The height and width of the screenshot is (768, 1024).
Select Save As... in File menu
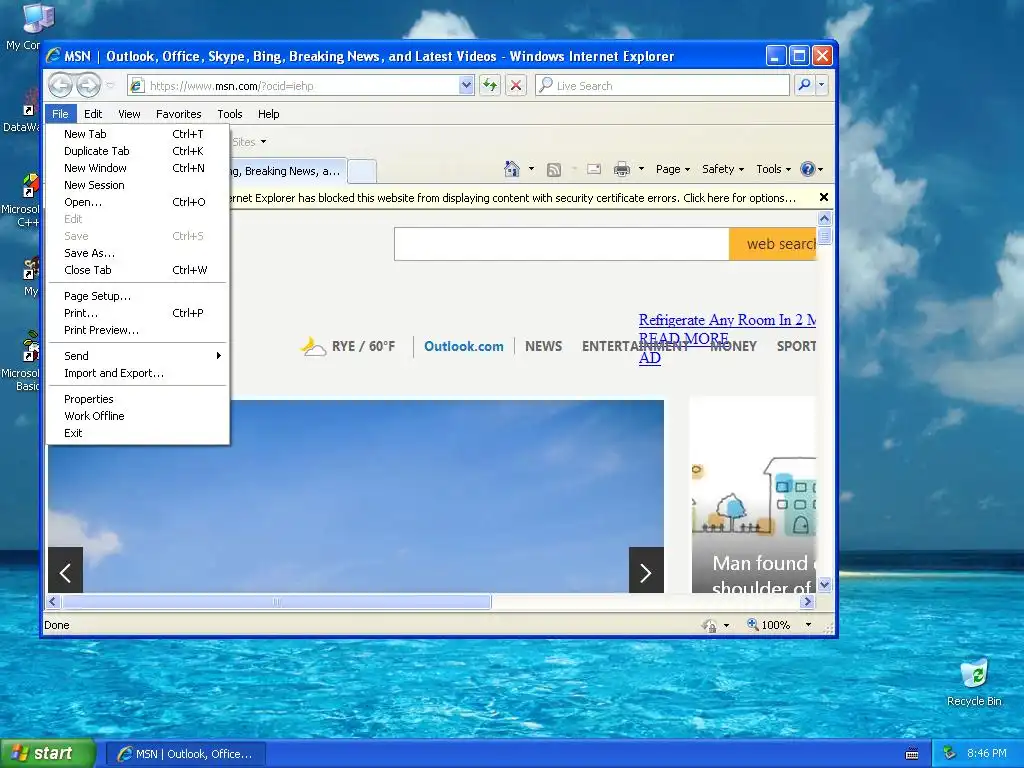(x=138, y=253)
